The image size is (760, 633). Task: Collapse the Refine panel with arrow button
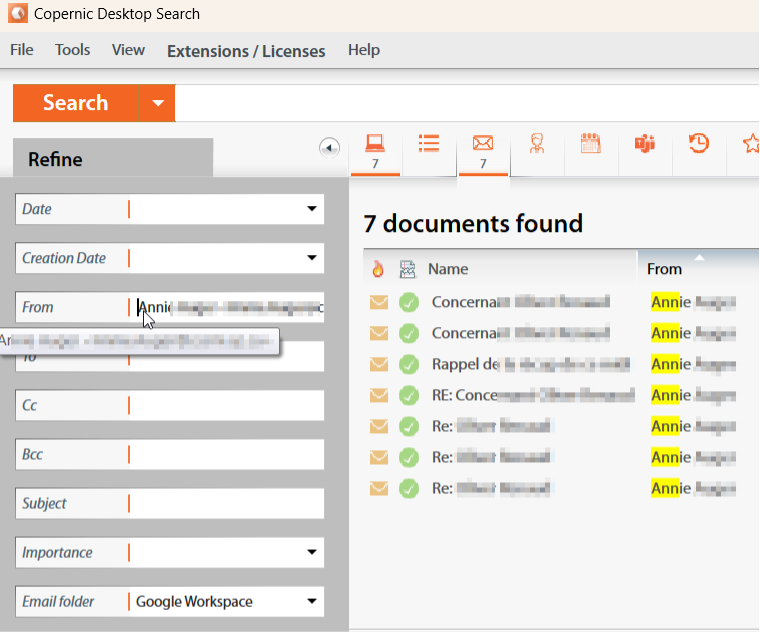click(329, 148)
